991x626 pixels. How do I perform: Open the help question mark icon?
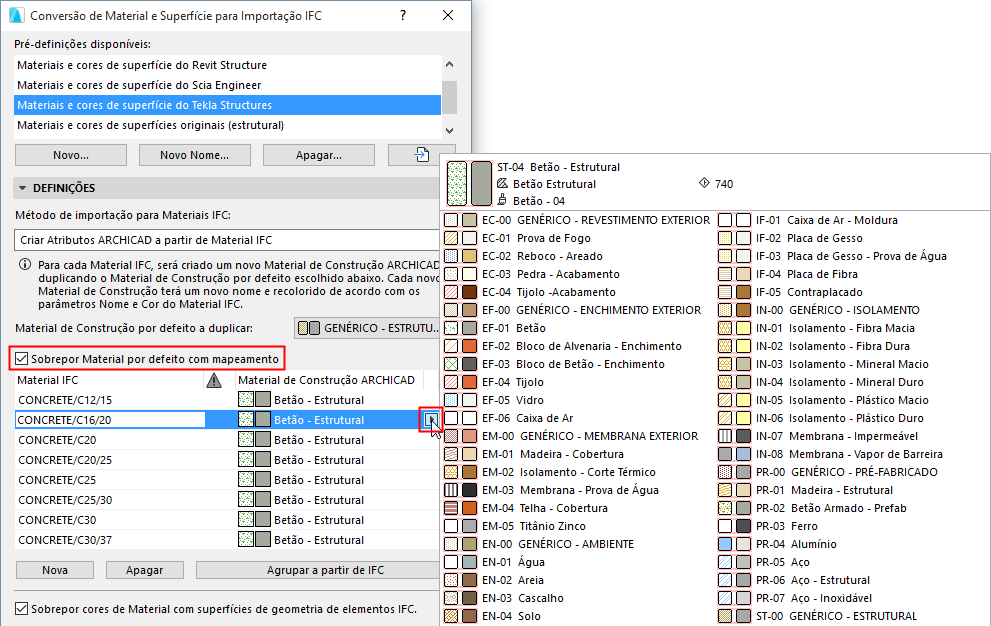[x=402, y=14]
